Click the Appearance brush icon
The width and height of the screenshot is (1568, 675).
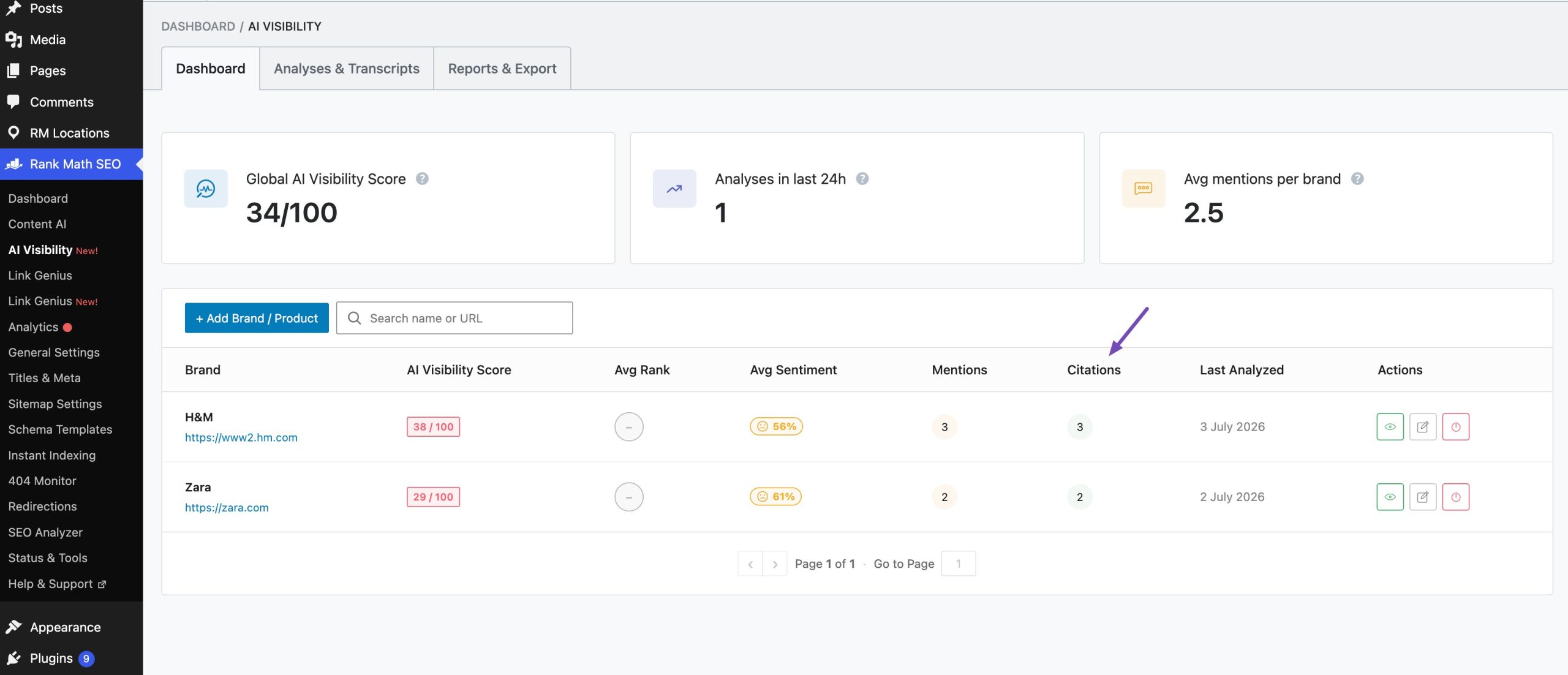coord(13,627)
